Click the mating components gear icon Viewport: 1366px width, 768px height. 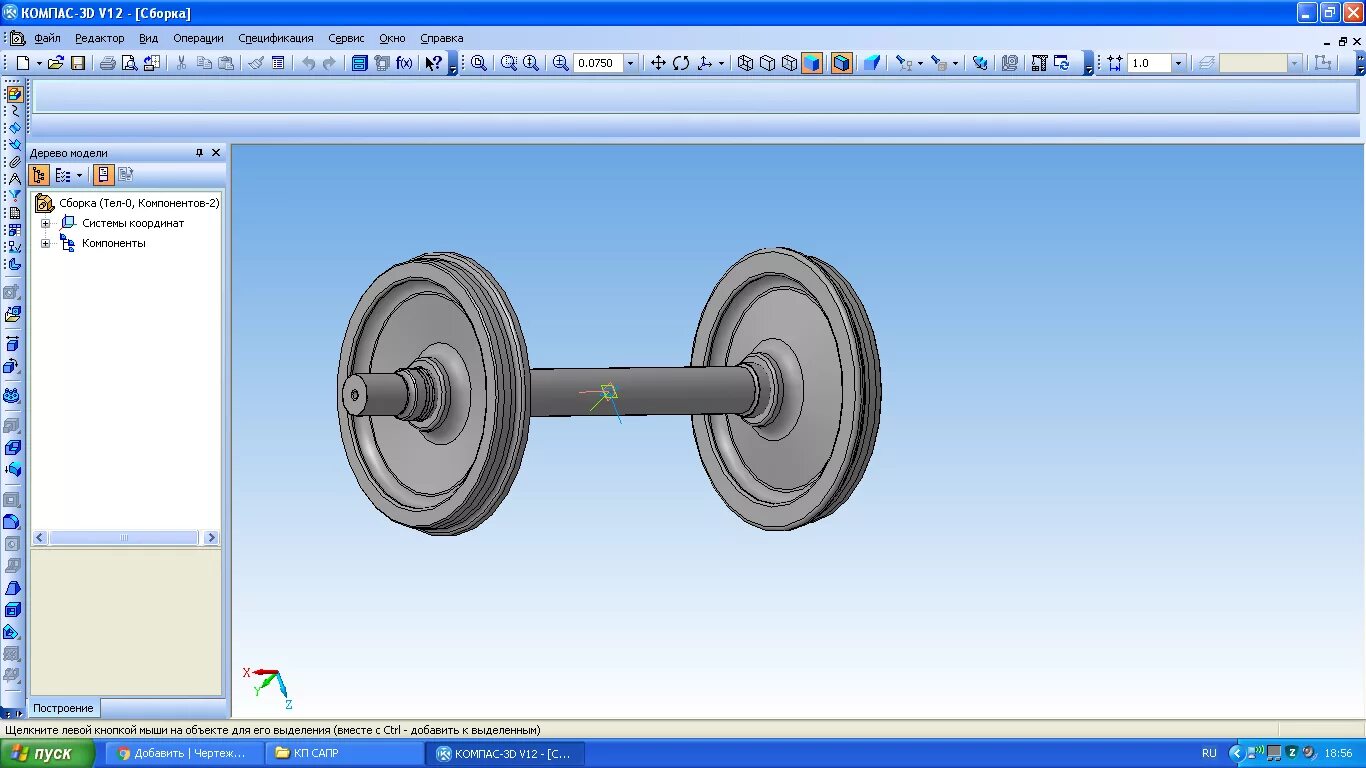coord(12,396)
